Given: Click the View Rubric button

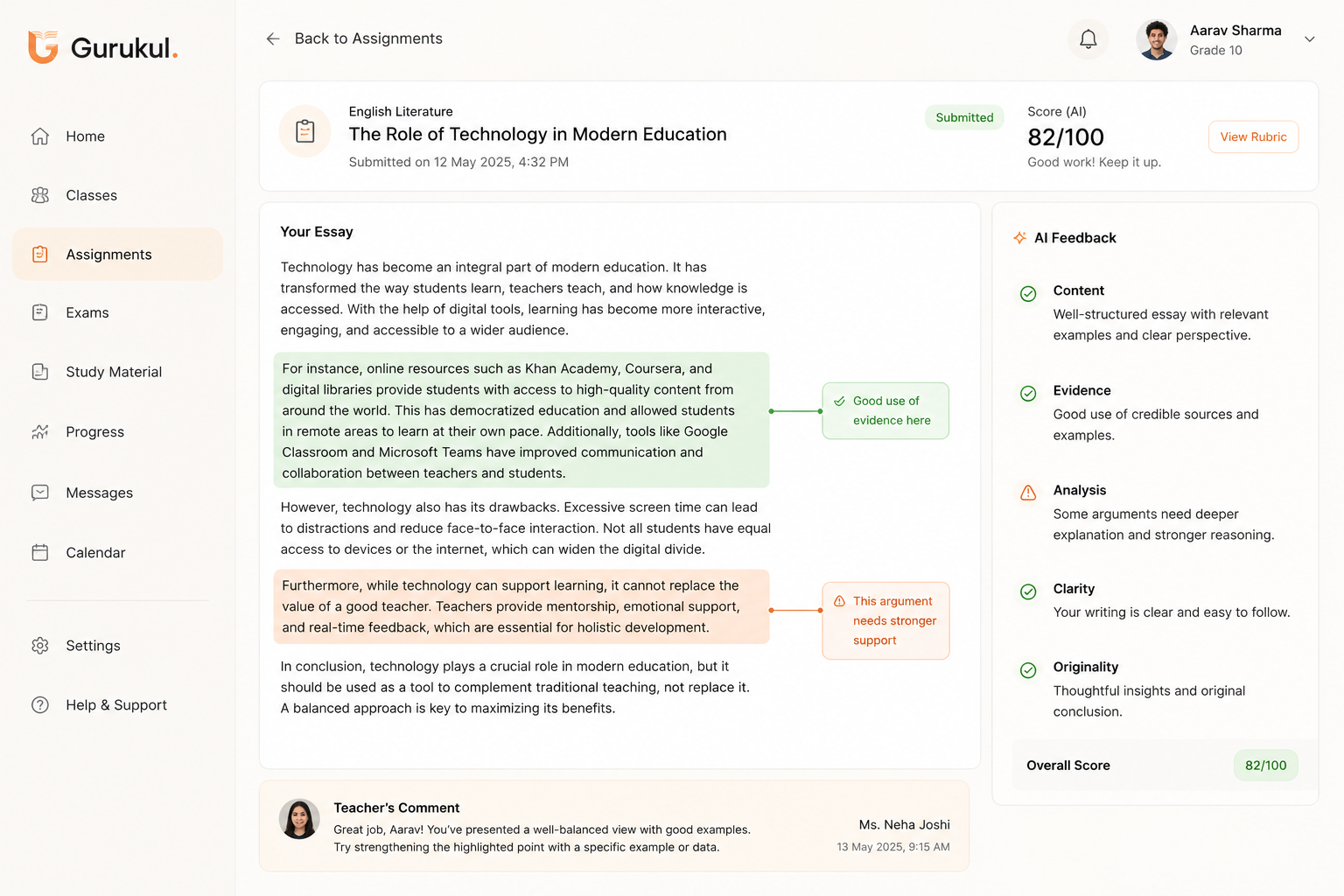Looking at the screenshot, I should click(x=1253, y=137).
